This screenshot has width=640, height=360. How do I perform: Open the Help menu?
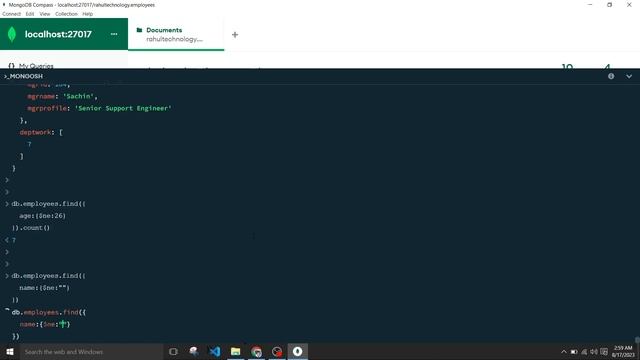coord(88,14)
